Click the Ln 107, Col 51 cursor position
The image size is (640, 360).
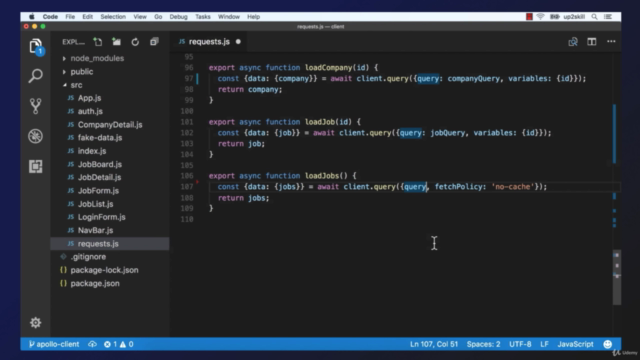[434, 344]
